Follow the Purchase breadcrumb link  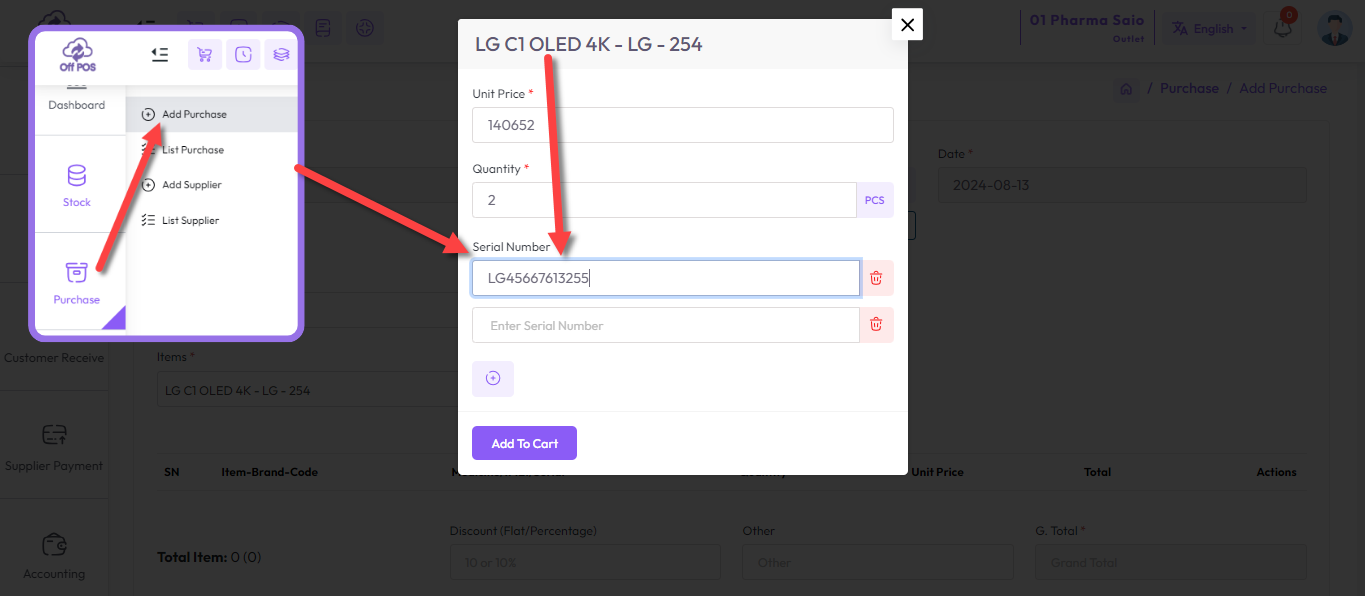point(1189,88)
